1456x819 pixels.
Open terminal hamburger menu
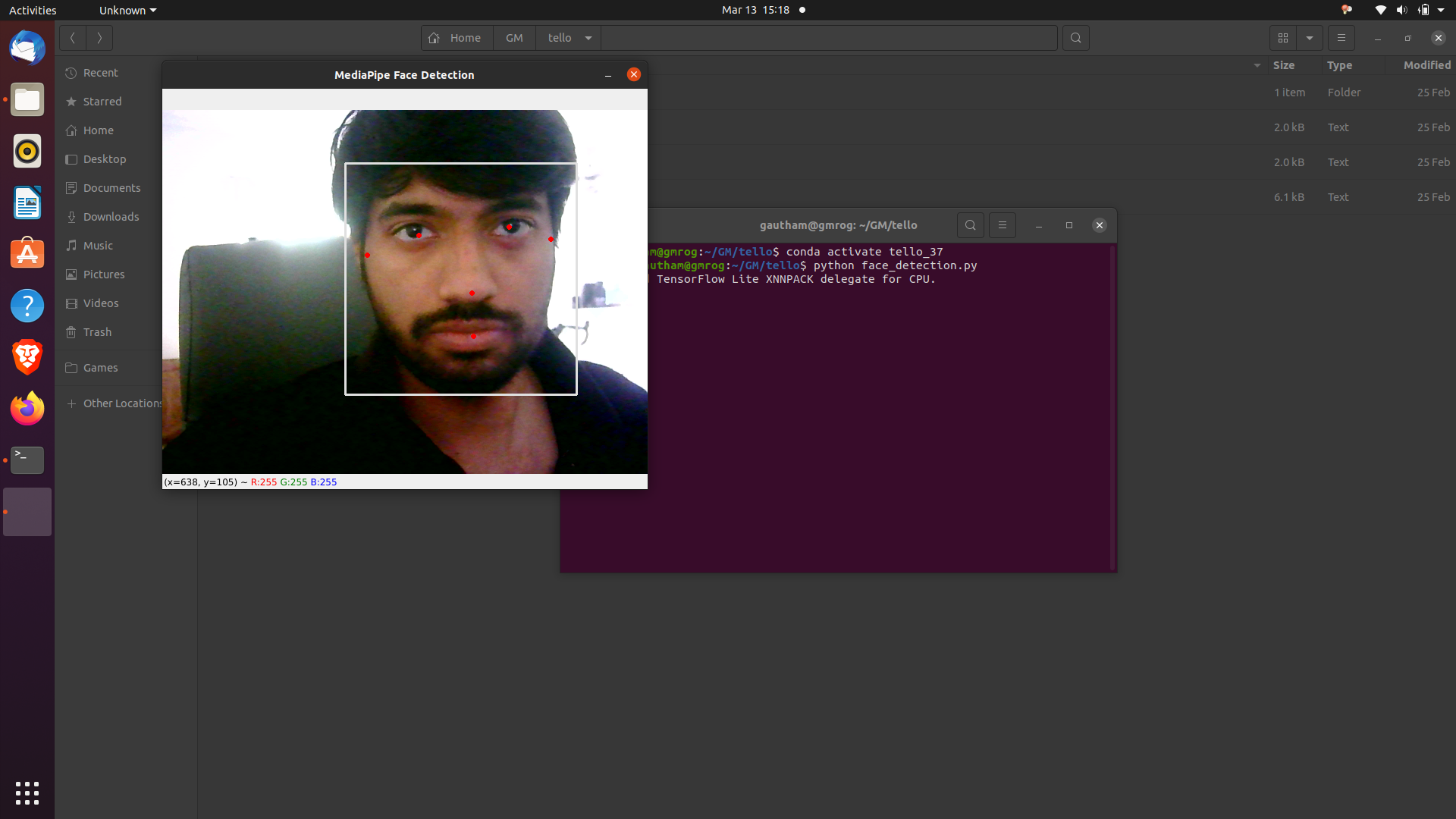(x=1003, y=225)
